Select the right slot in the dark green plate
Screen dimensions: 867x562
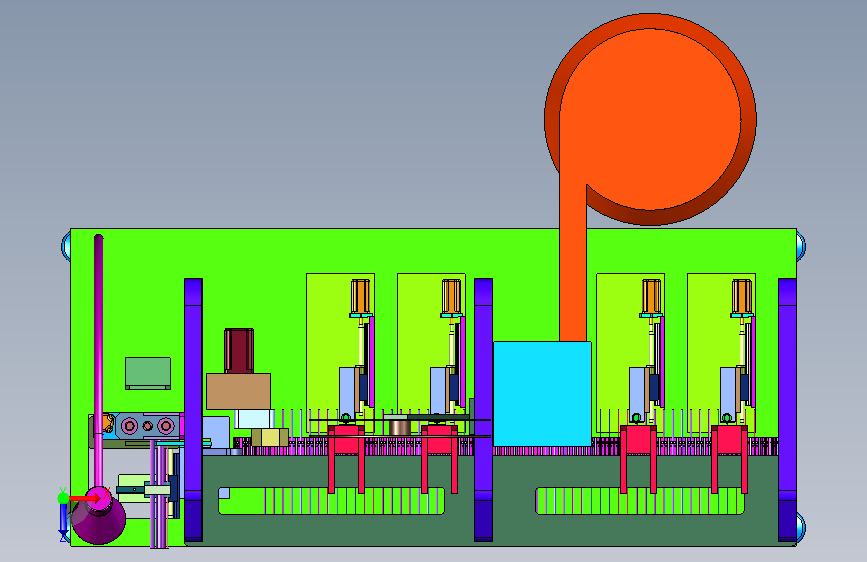640,501
